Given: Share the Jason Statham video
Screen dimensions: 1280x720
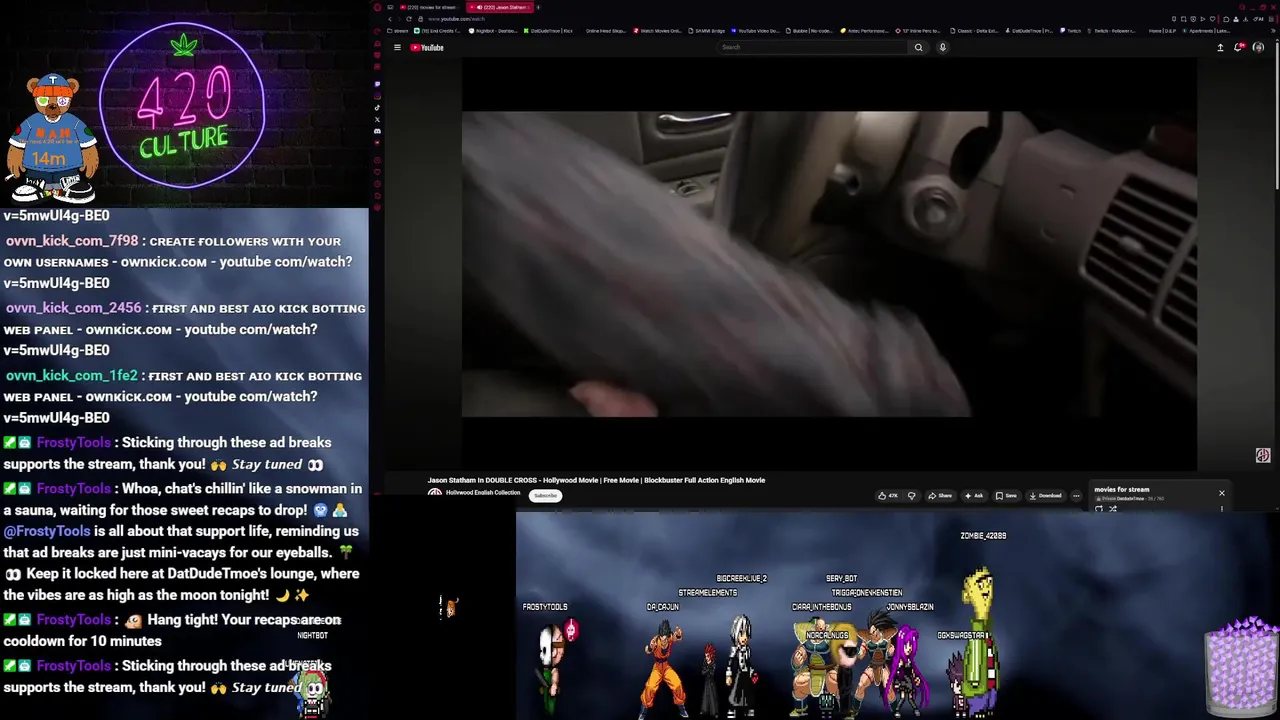Looking at the screenshot, I should tap(939, 496).
